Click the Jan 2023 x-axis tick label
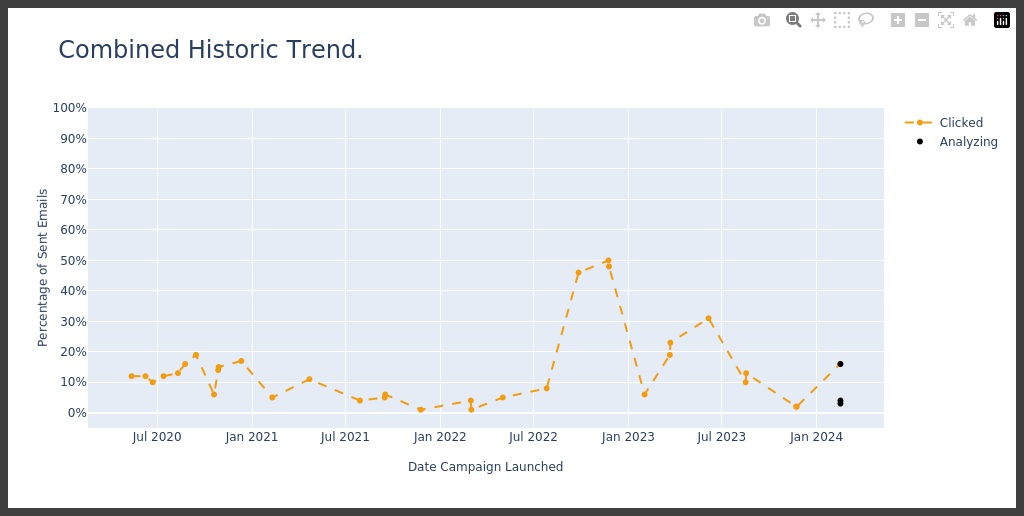 tap(627, 437)
